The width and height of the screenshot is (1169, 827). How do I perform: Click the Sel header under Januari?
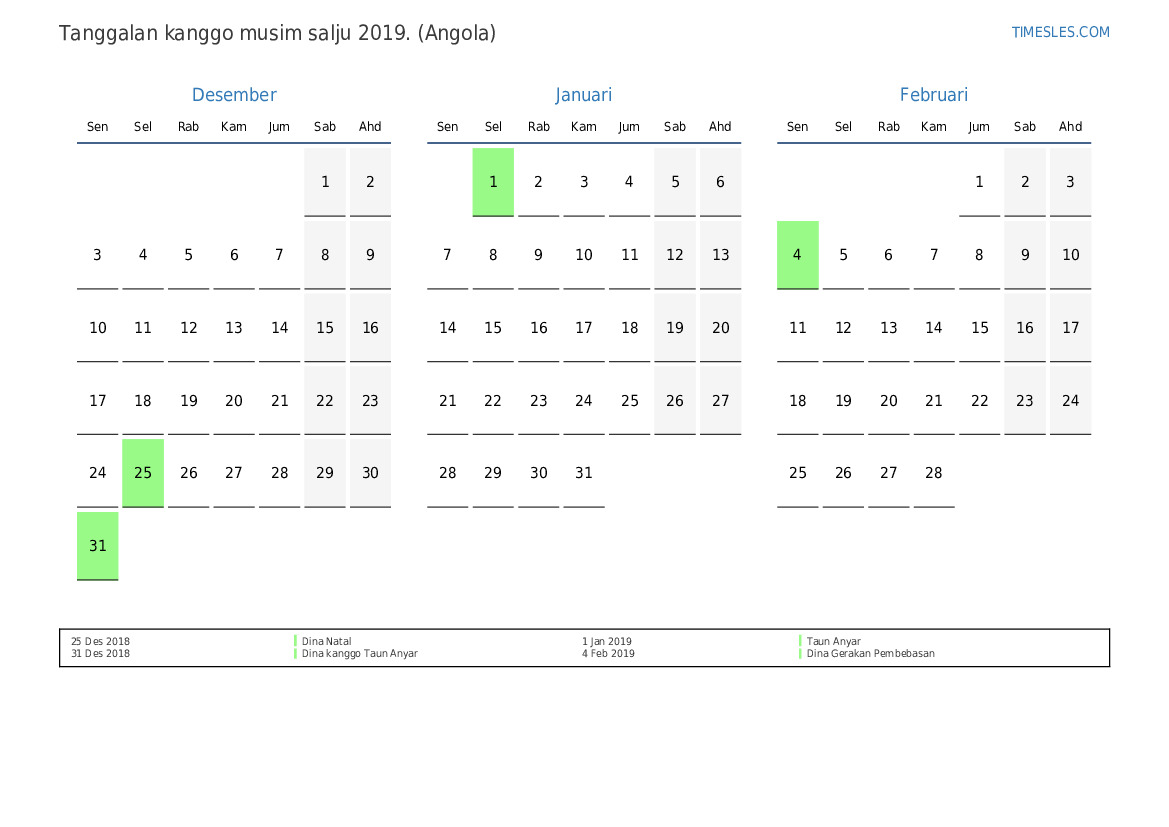[493, 127]
